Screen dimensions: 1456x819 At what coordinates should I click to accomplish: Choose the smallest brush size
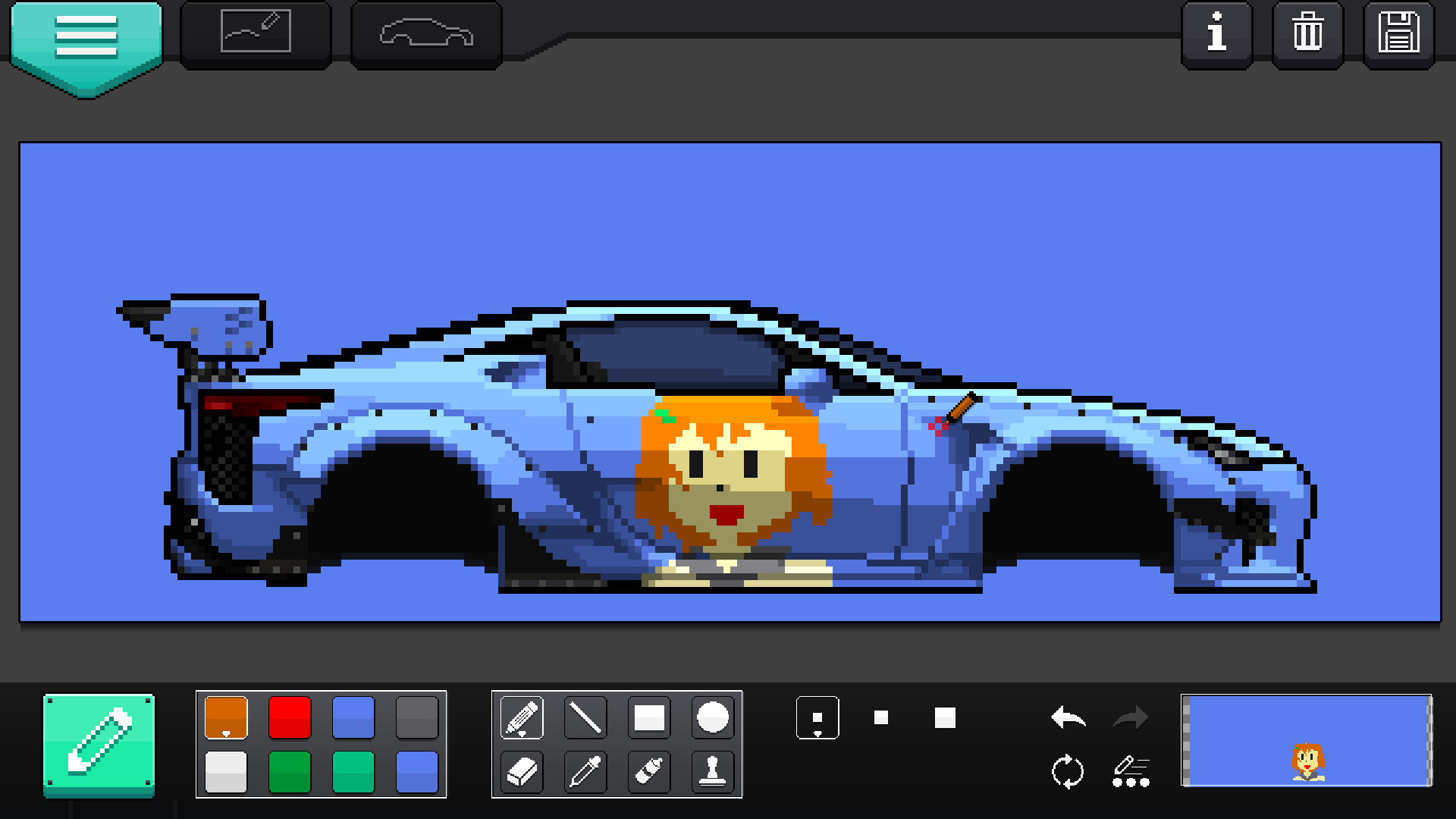click(x=817, y=717)
